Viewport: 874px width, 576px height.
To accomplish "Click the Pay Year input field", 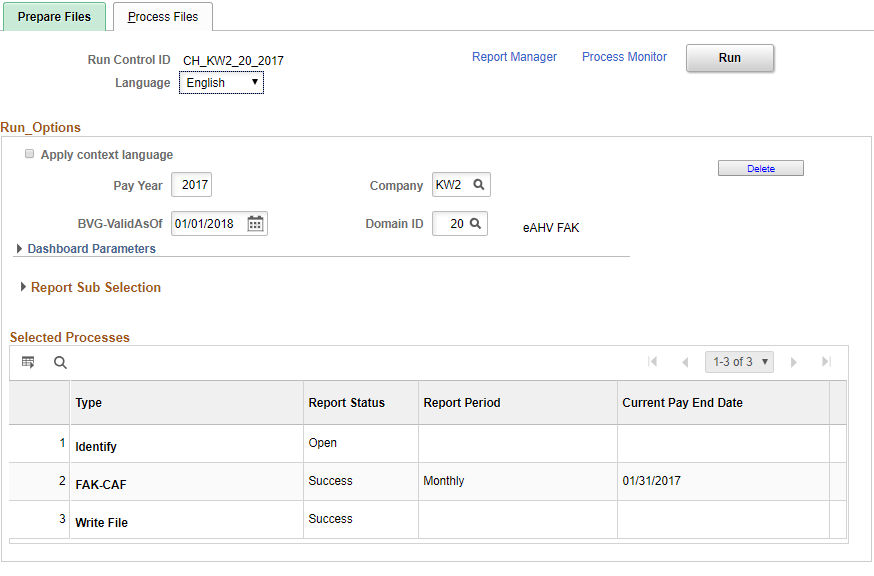I will click(191, 185).
